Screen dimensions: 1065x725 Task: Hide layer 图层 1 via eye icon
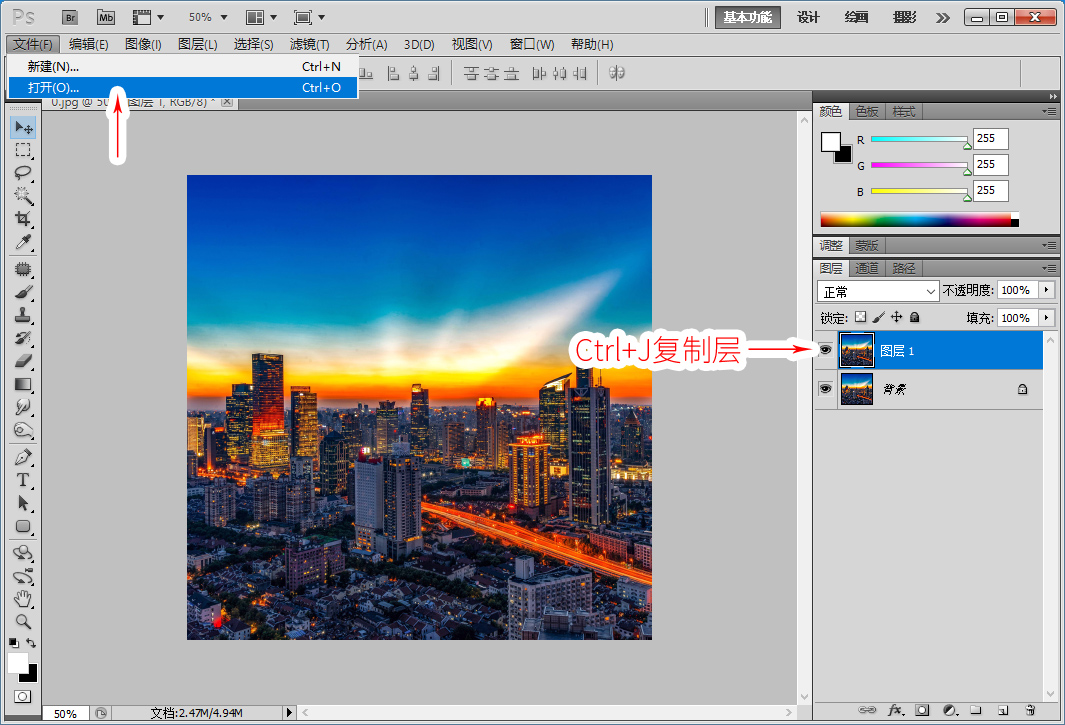(825, 350)
